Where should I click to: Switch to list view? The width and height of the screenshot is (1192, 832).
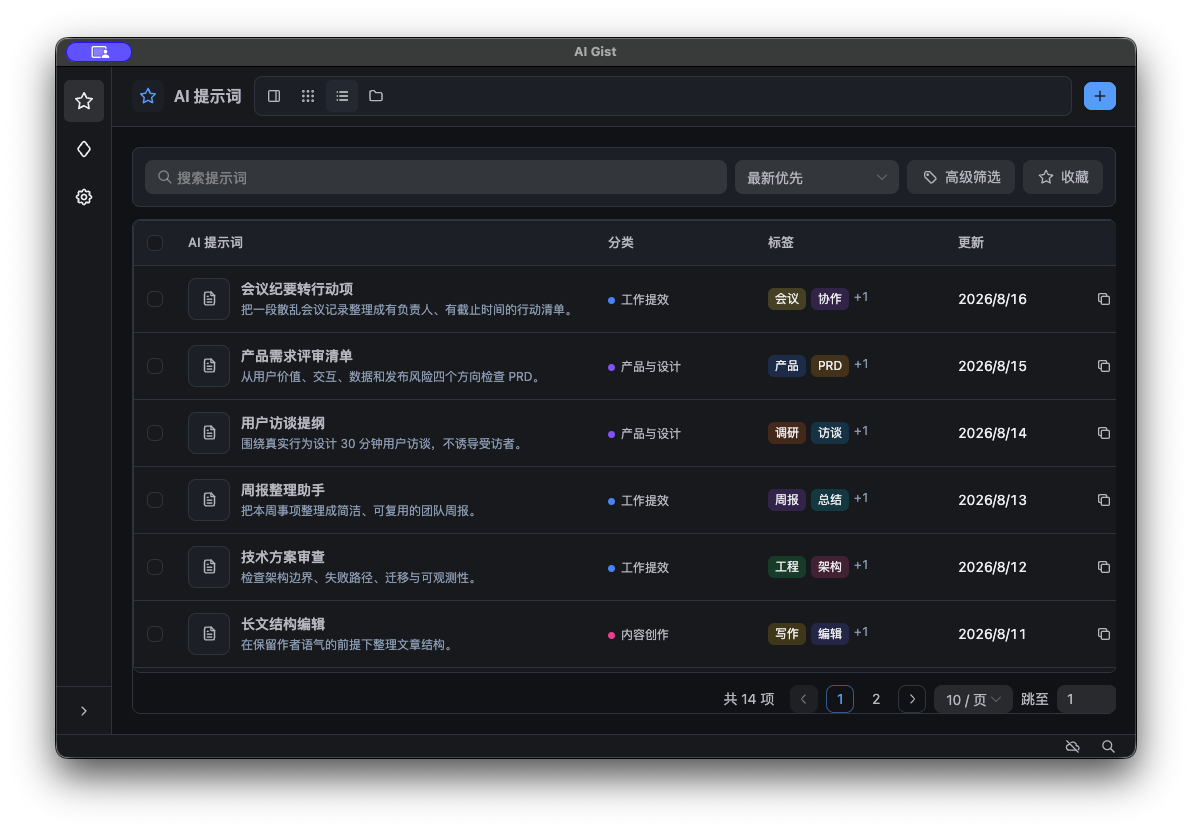[x=342, y=96]
